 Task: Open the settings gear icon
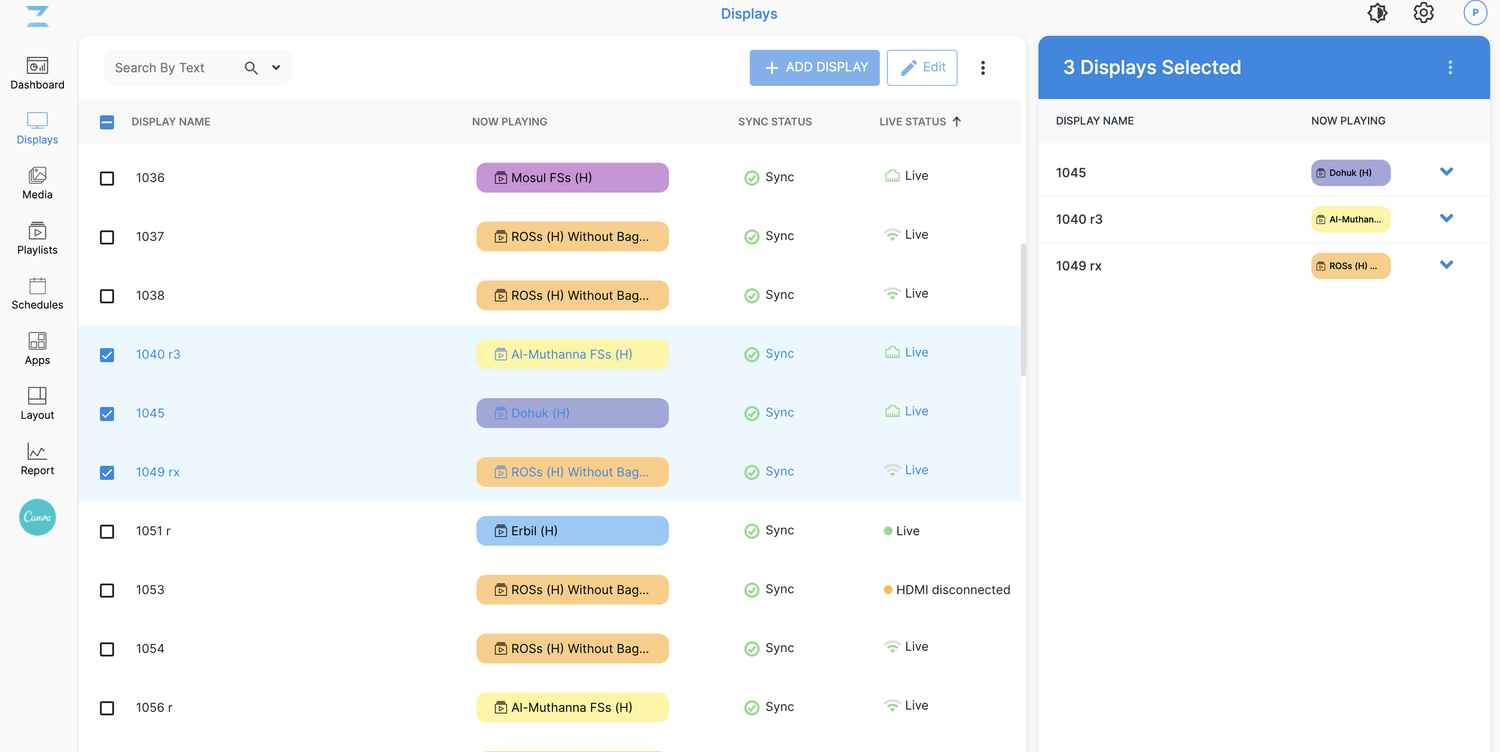tap(1423, 13)
